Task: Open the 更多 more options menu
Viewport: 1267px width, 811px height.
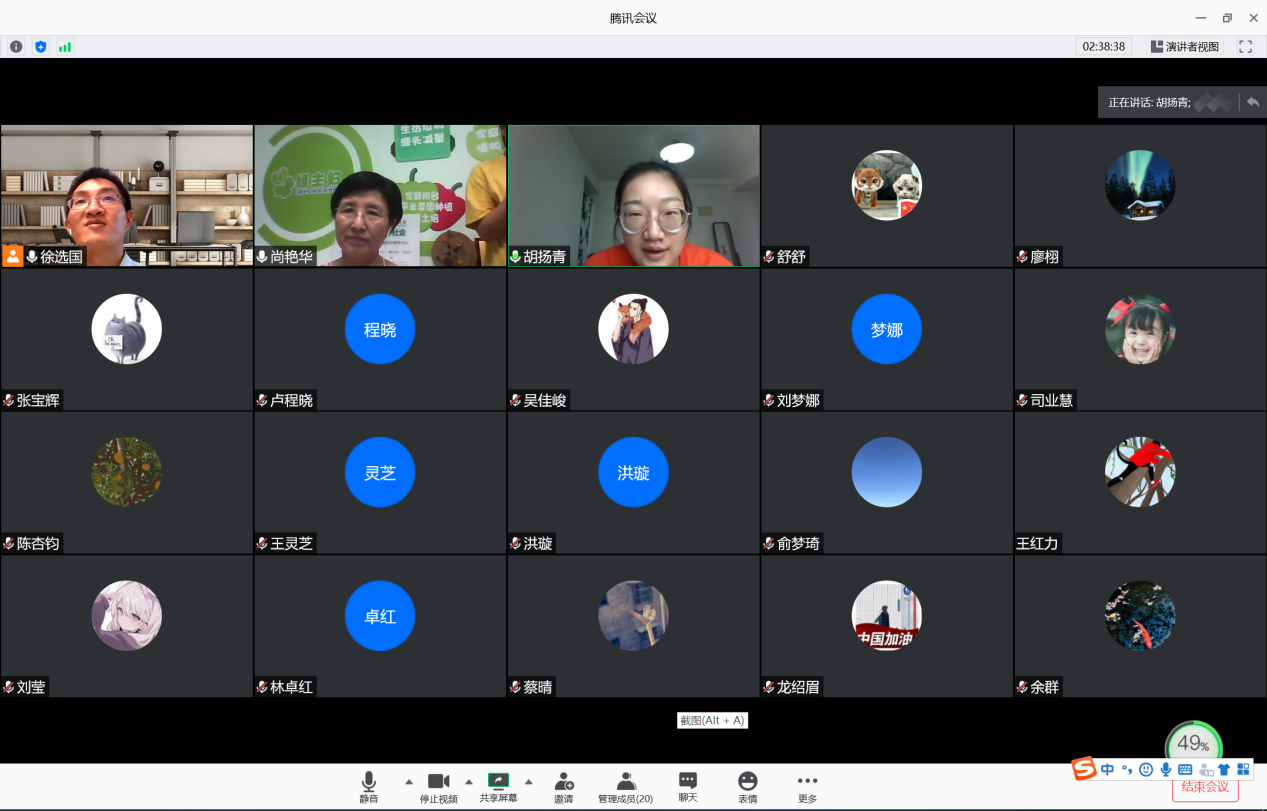Action: coord(807,786)
